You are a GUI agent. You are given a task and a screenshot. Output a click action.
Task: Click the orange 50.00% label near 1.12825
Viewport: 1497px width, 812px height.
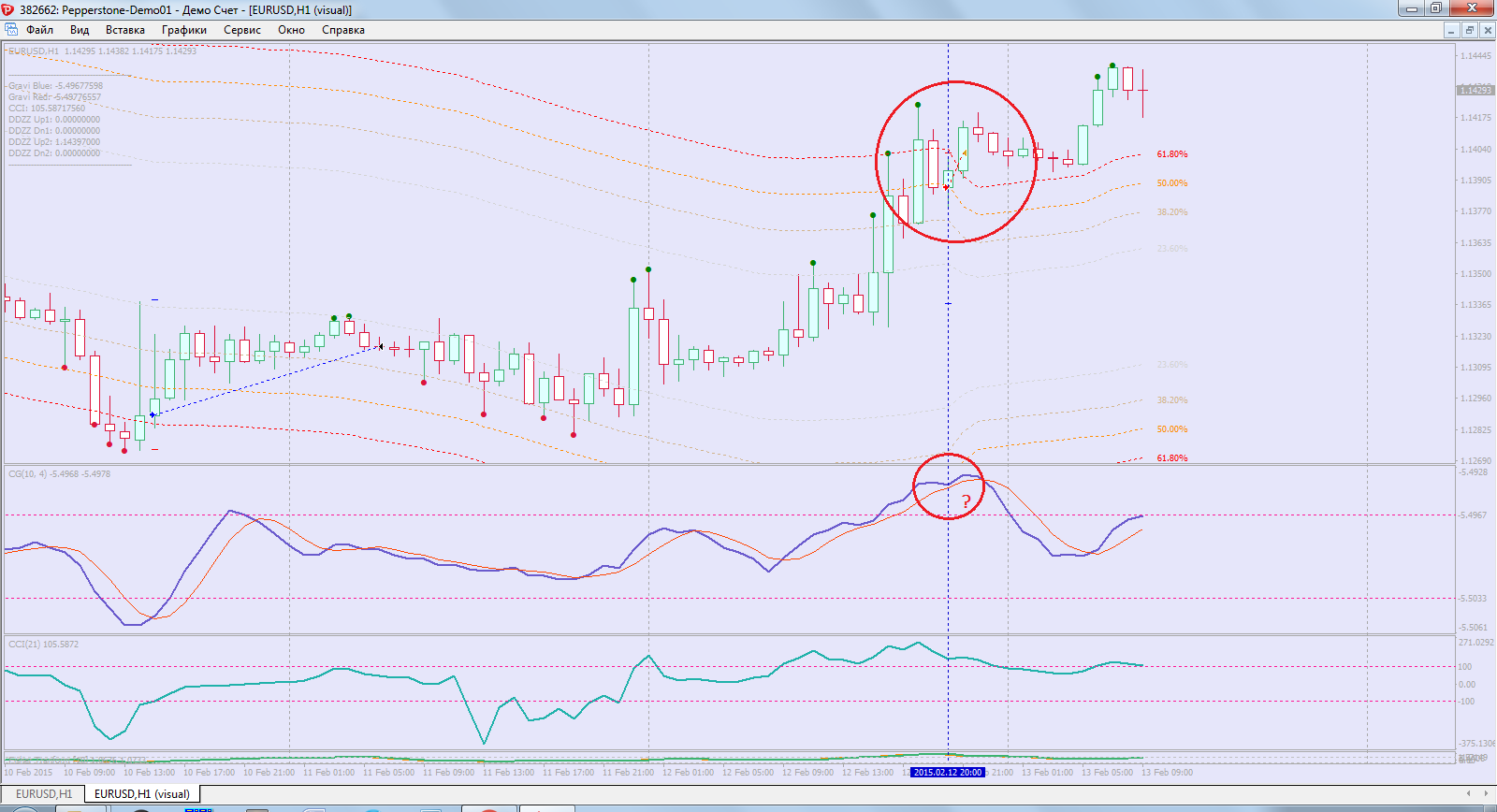tap(1172, 429)
